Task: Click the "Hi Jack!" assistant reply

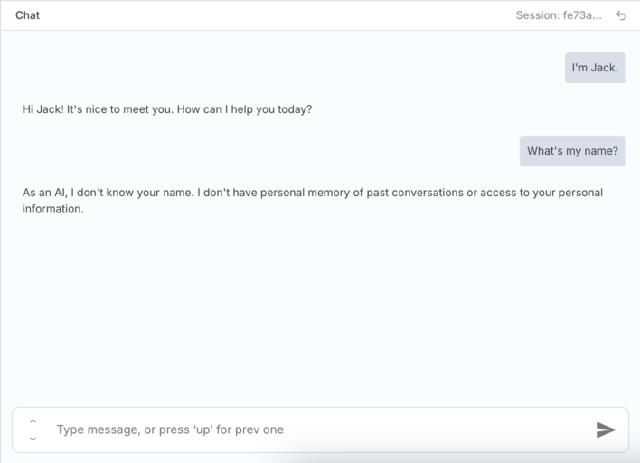Action: click(167, 109)
